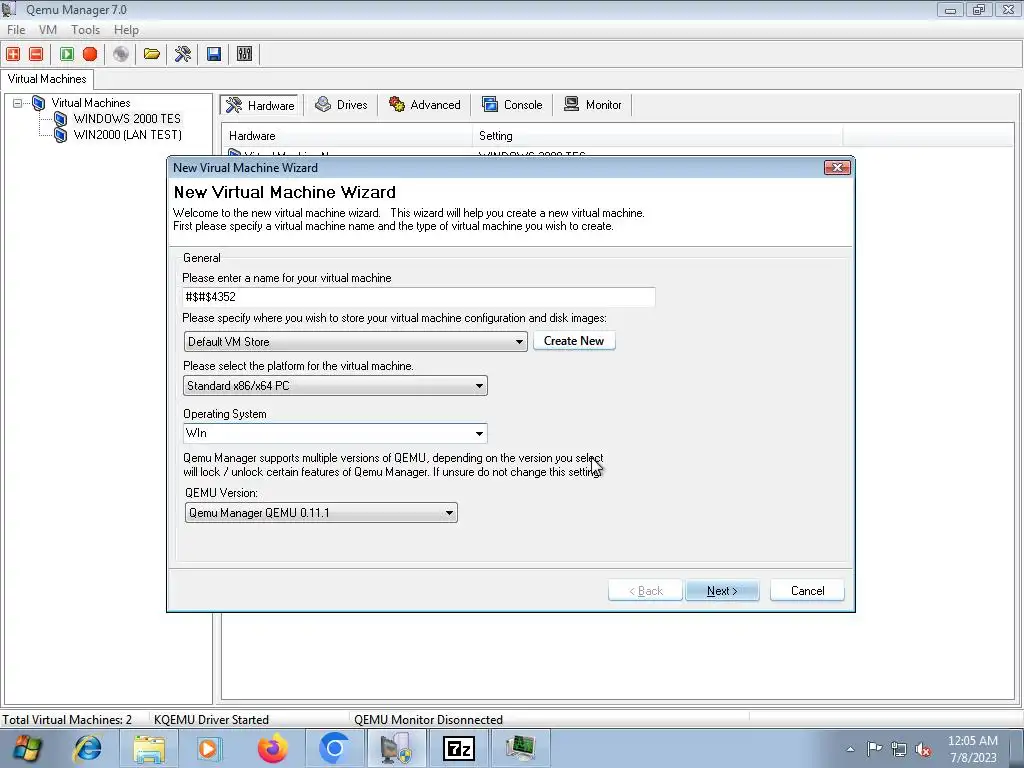
Task: Click the WIN2000 (LAN TEST) machine icon
Action: (60, 135)
